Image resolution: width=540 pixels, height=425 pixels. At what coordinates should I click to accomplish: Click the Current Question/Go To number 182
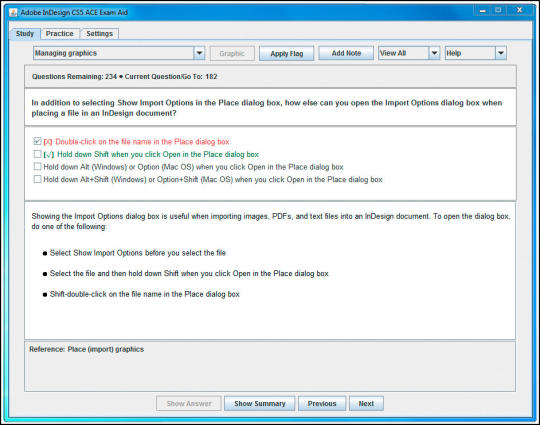point(211,76)
